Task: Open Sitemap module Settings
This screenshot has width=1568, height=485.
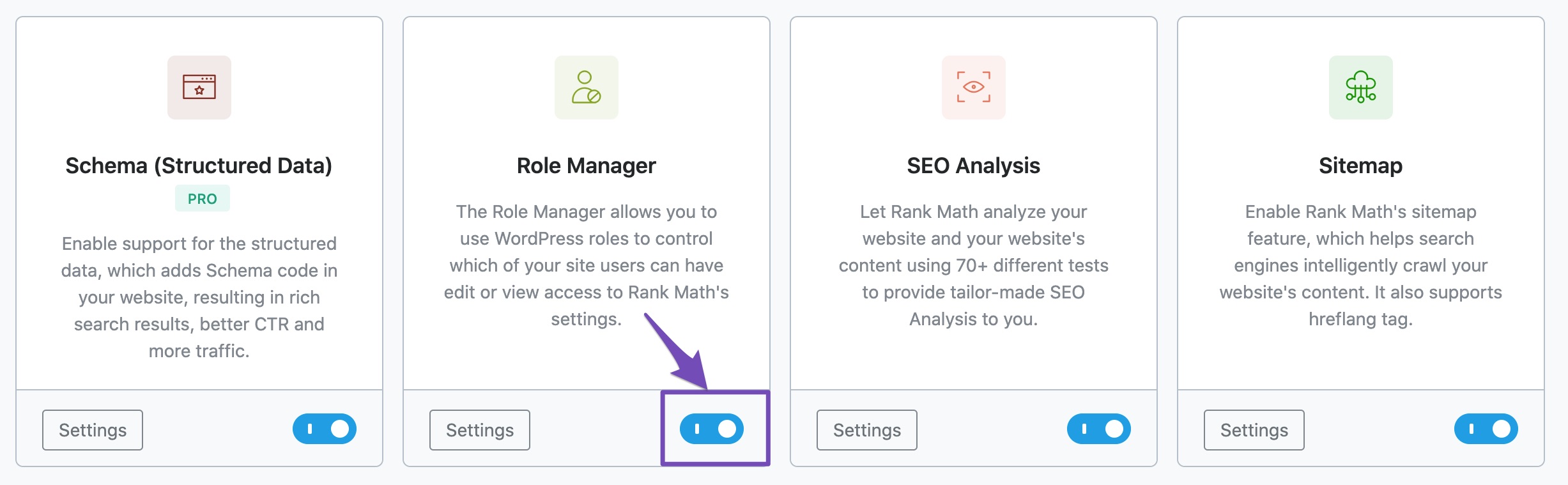Action: tap(1254, 430)
